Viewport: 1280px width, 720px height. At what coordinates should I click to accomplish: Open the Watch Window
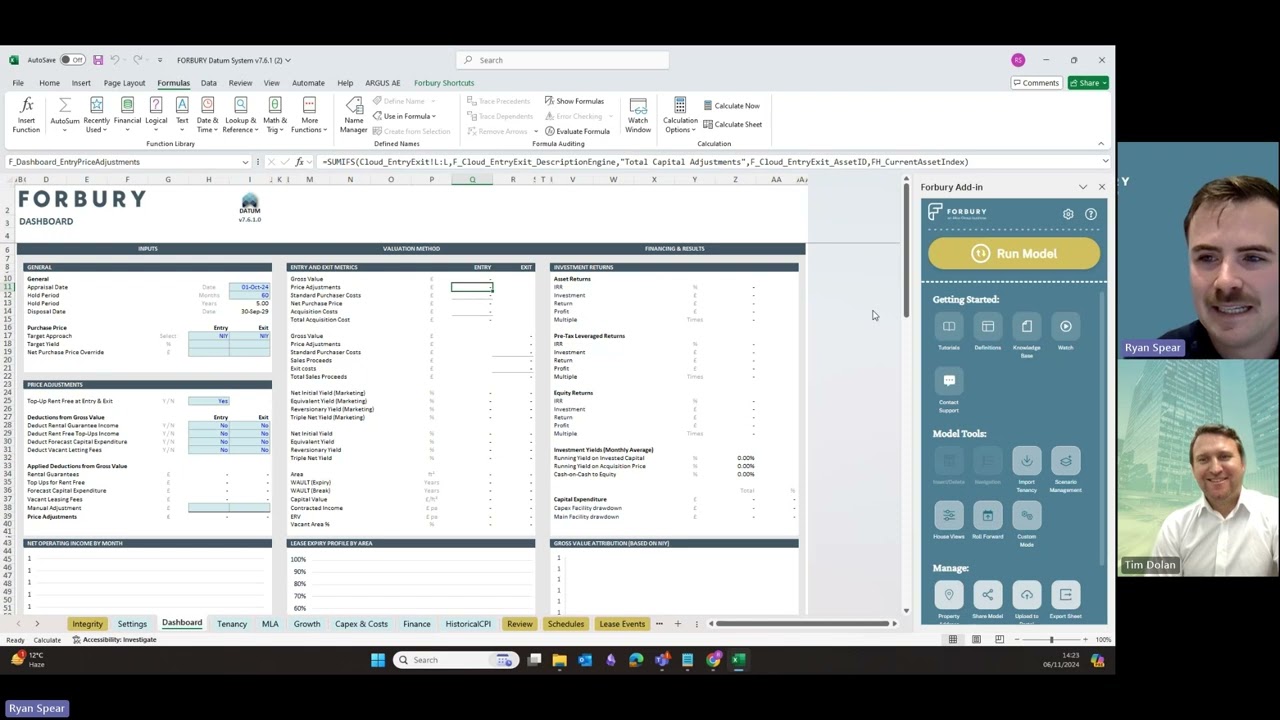(638, 115)
